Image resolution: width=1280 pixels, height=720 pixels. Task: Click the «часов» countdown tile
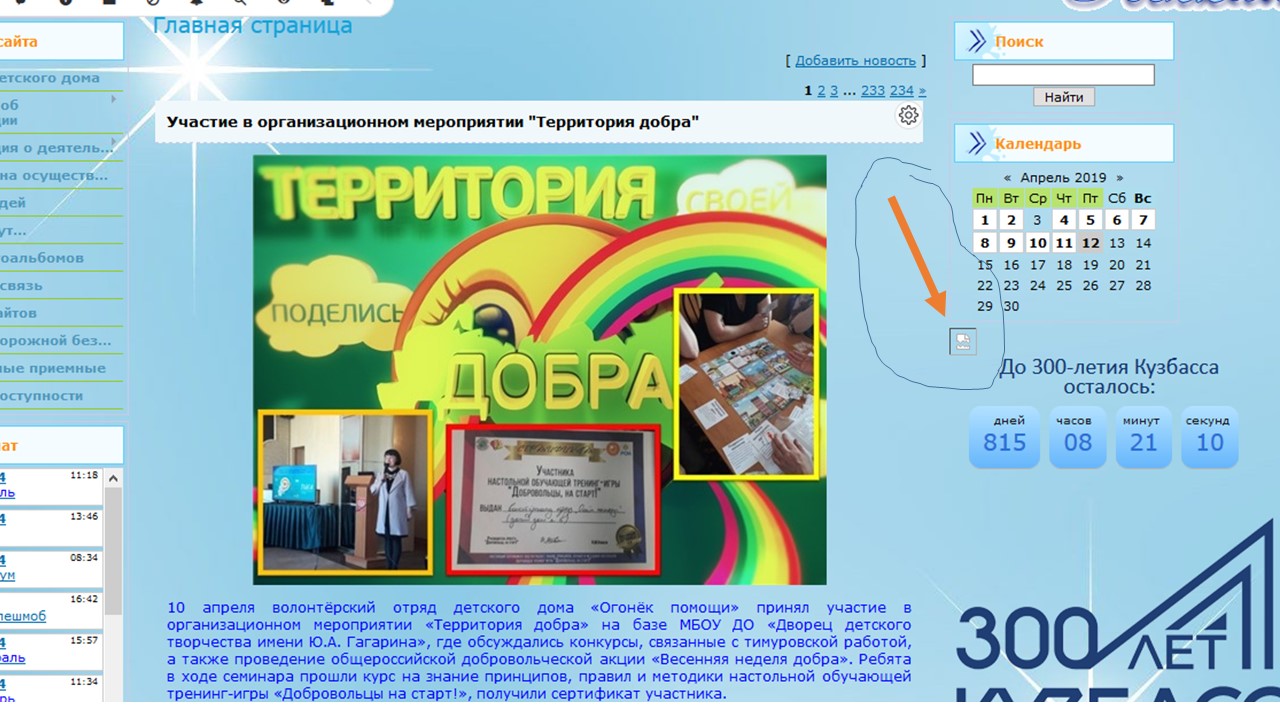(1078, 436)
